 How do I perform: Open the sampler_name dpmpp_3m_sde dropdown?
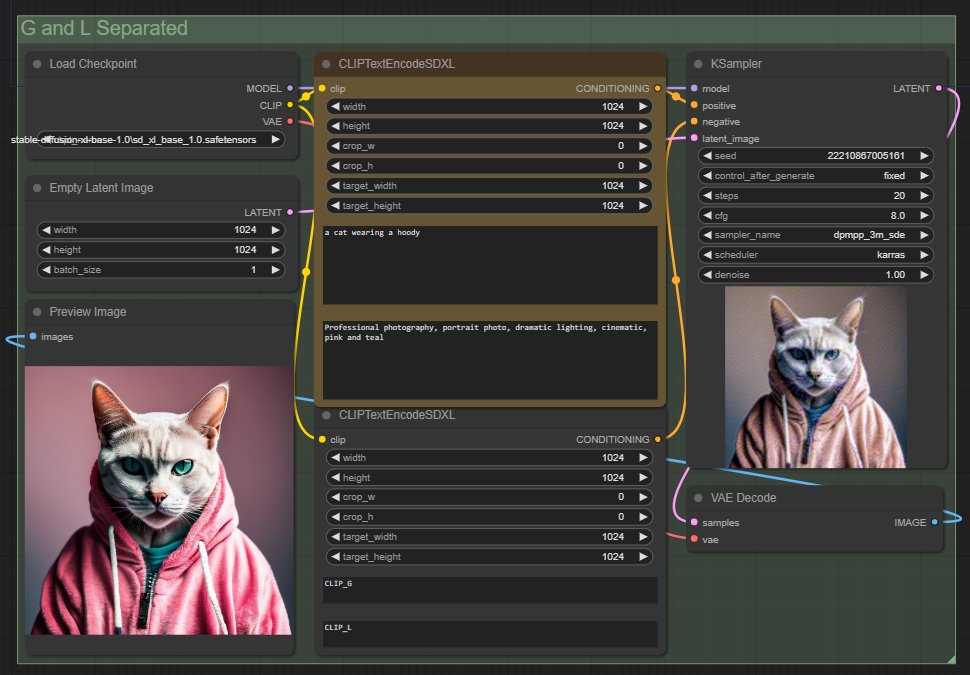coord(815,235)
